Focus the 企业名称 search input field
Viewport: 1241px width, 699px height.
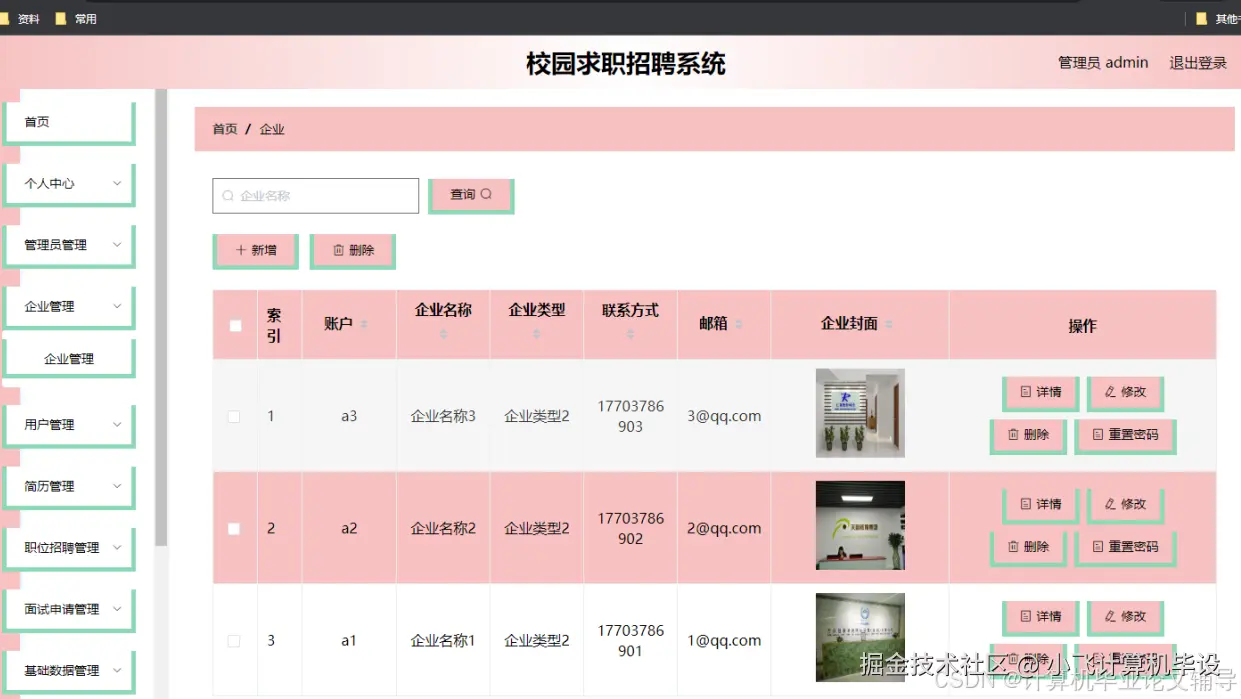point(315,196)
